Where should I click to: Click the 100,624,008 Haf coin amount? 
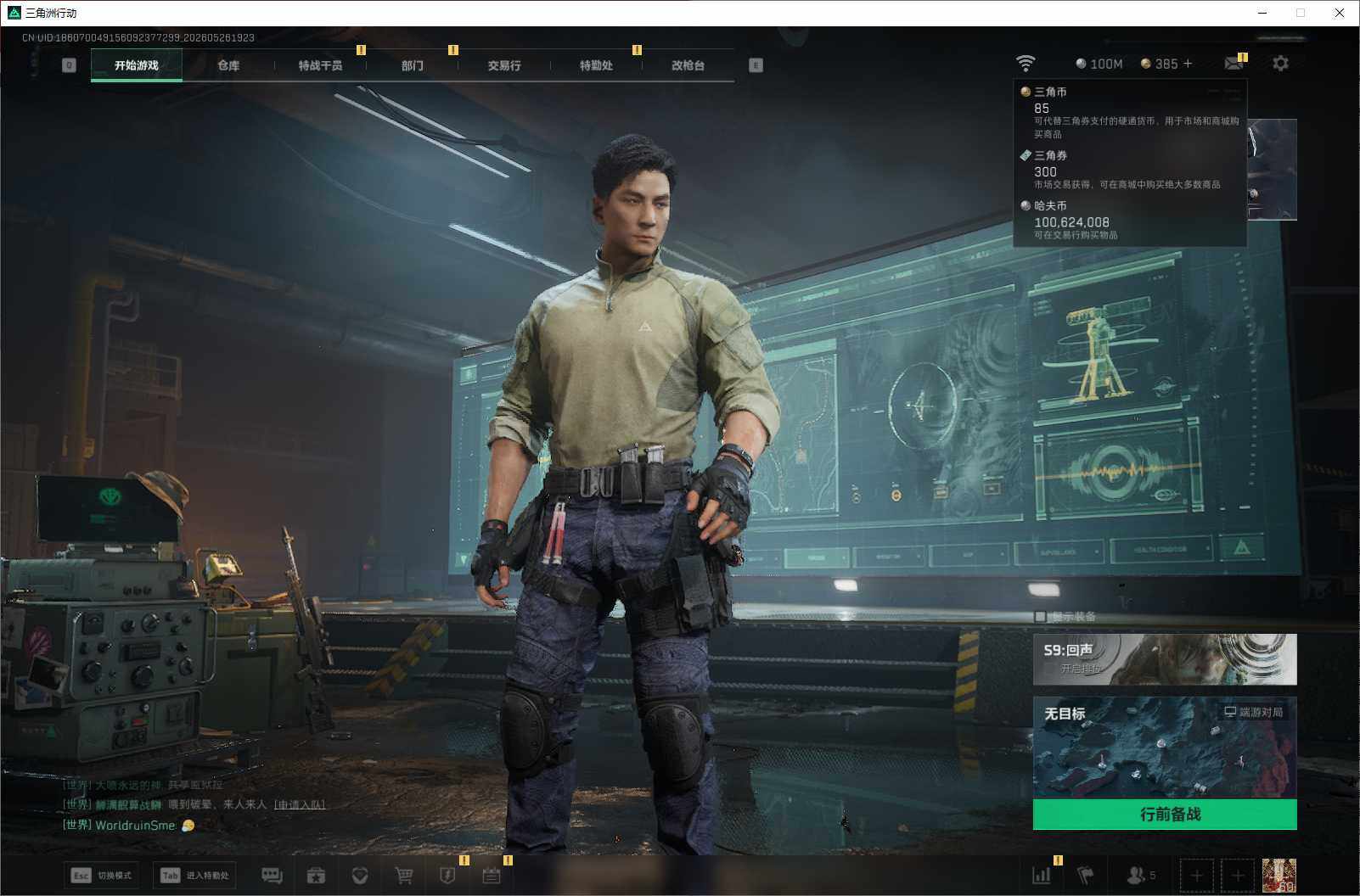1071,222
